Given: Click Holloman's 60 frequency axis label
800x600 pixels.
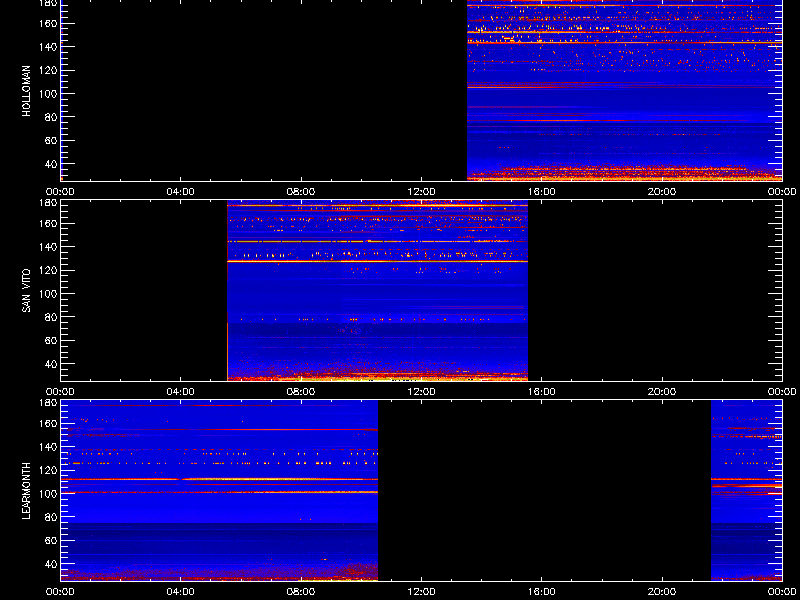Looking at the screenshot, I should (x=51, y=140).
